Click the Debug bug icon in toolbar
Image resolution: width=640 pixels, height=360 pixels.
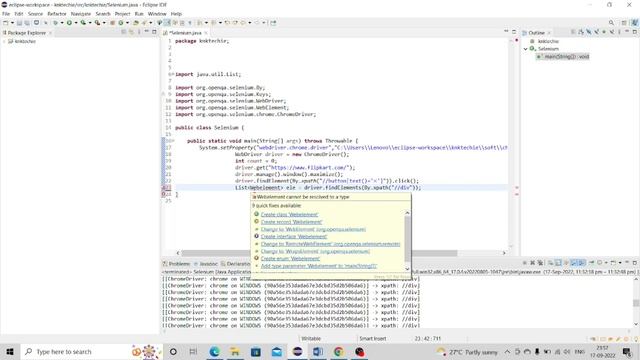56,23
